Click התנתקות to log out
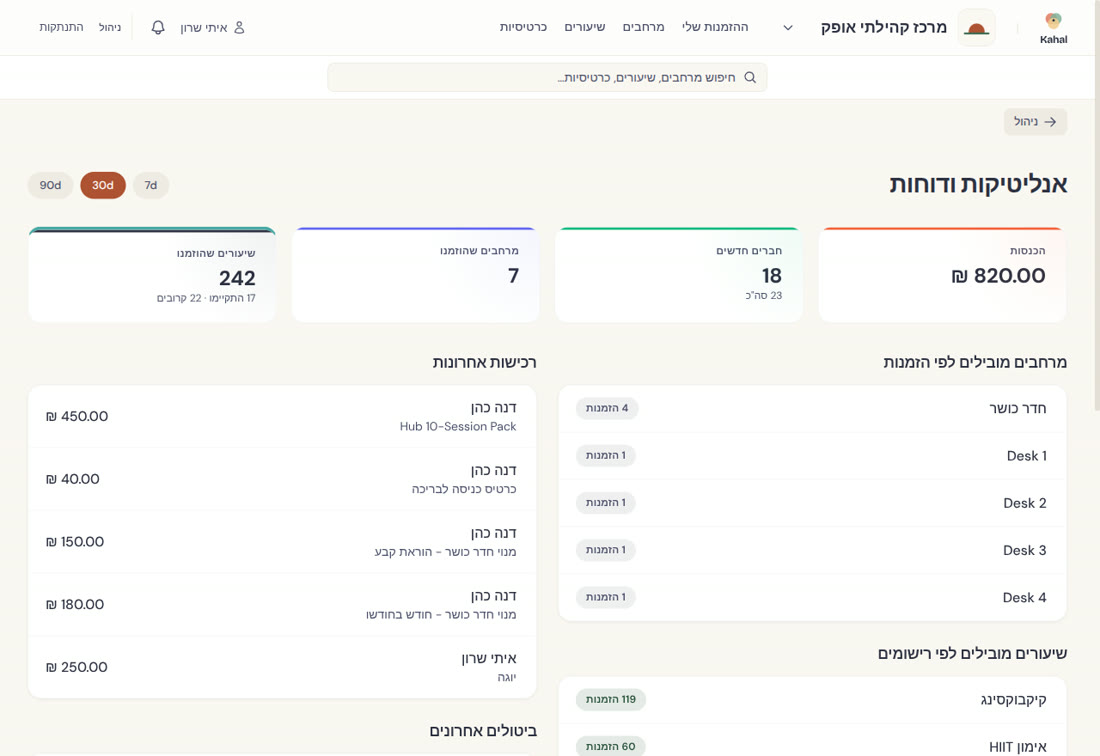 (x=61, y=27)
